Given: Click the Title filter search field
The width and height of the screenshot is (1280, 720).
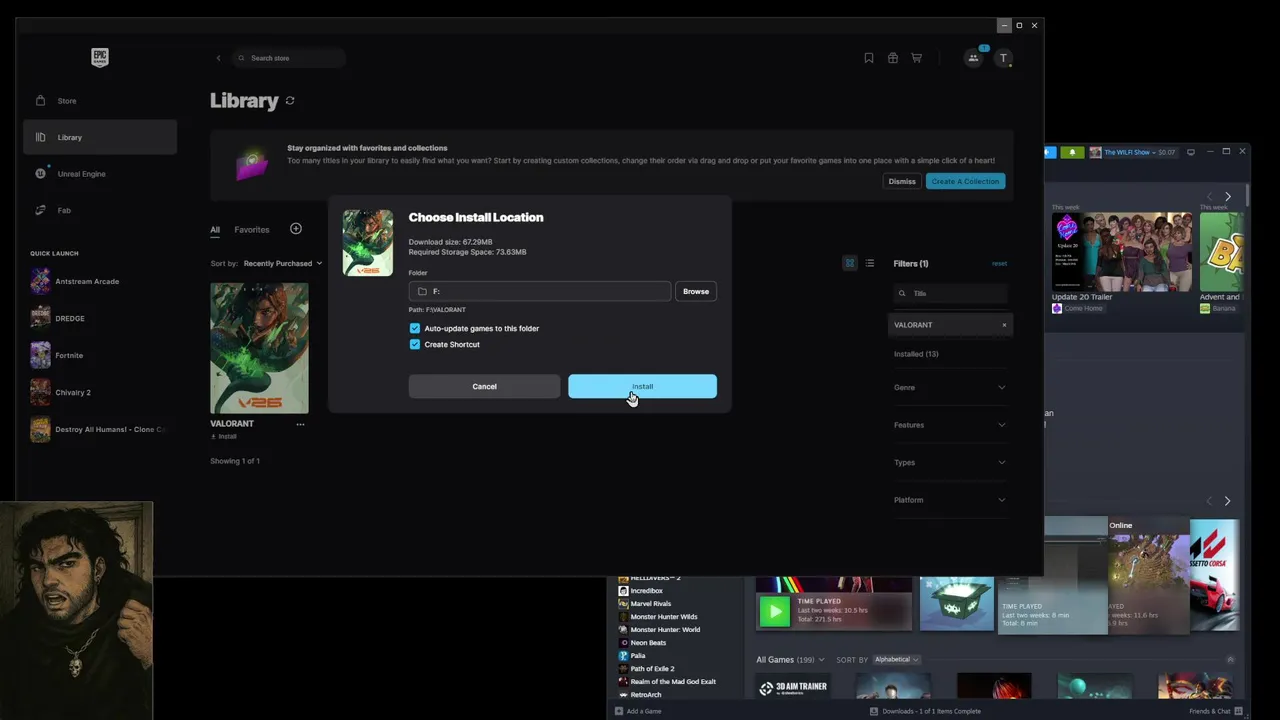Looking at the screenshot, I should click(950, 294).
